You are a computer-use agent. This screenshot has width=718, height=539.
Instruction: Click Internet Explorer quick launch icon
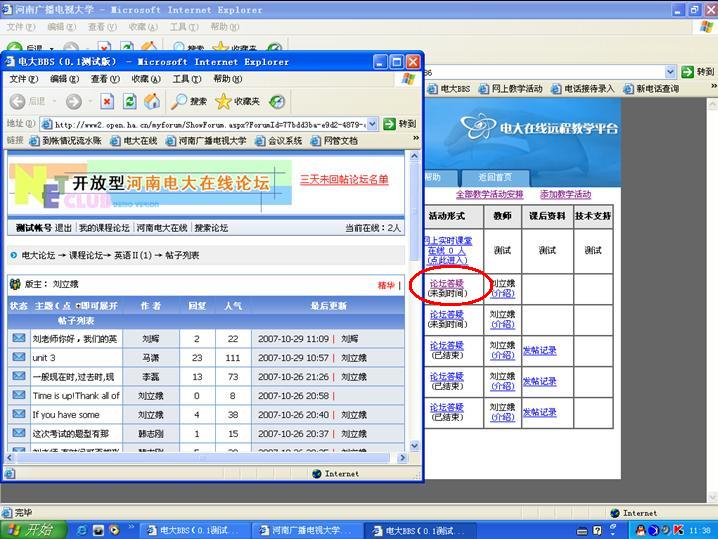coord(82,530)
